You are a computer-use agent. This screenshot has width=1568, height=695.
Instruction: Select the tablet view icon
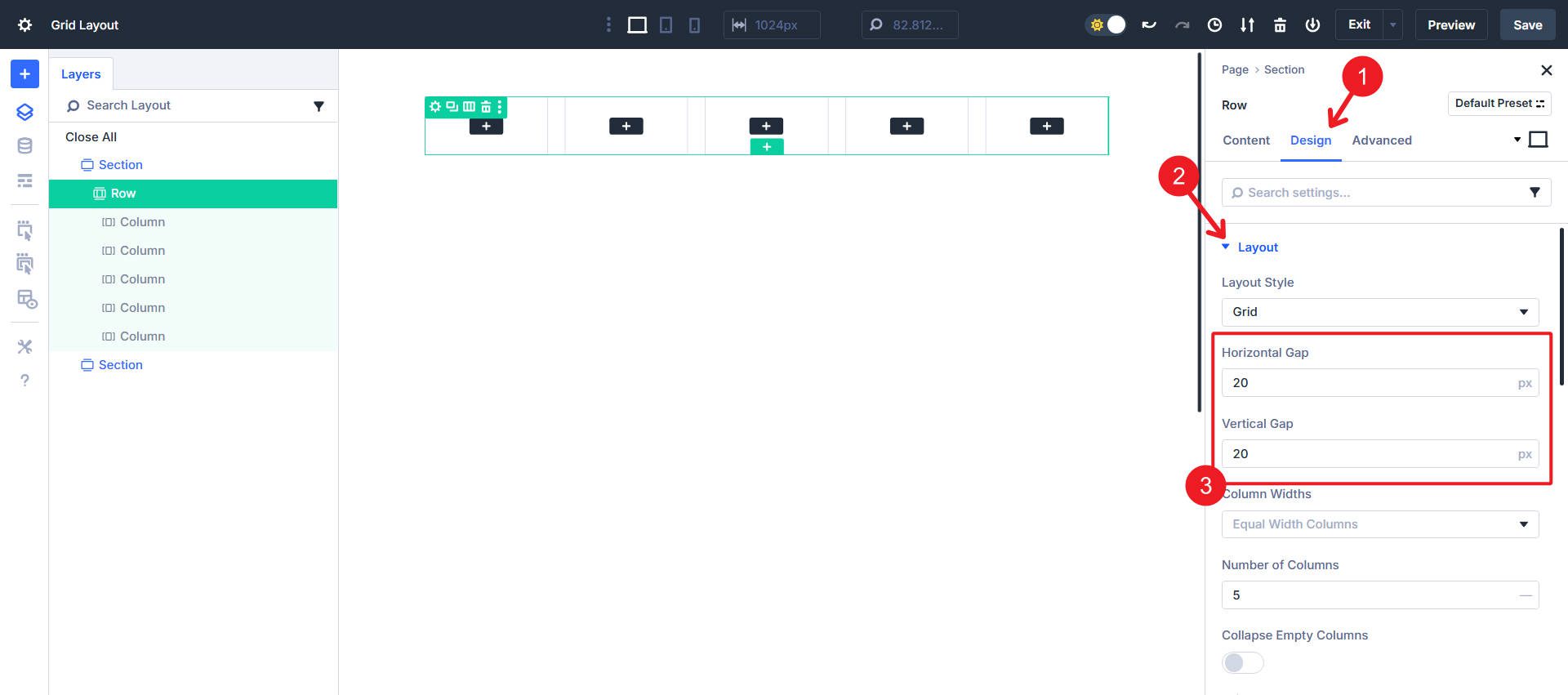coord(666,25)
